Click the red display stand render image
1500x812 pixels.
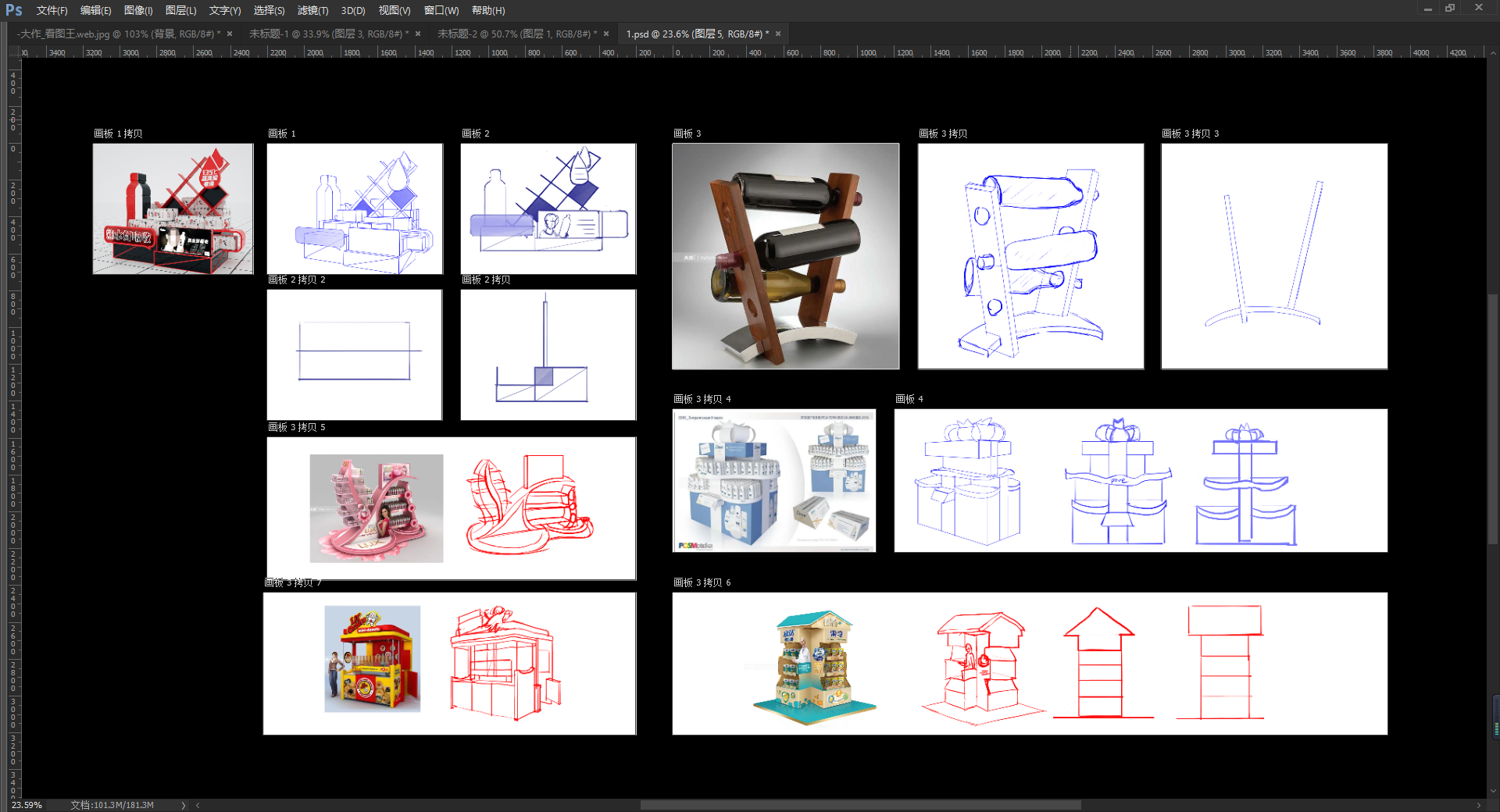(173, 208)
